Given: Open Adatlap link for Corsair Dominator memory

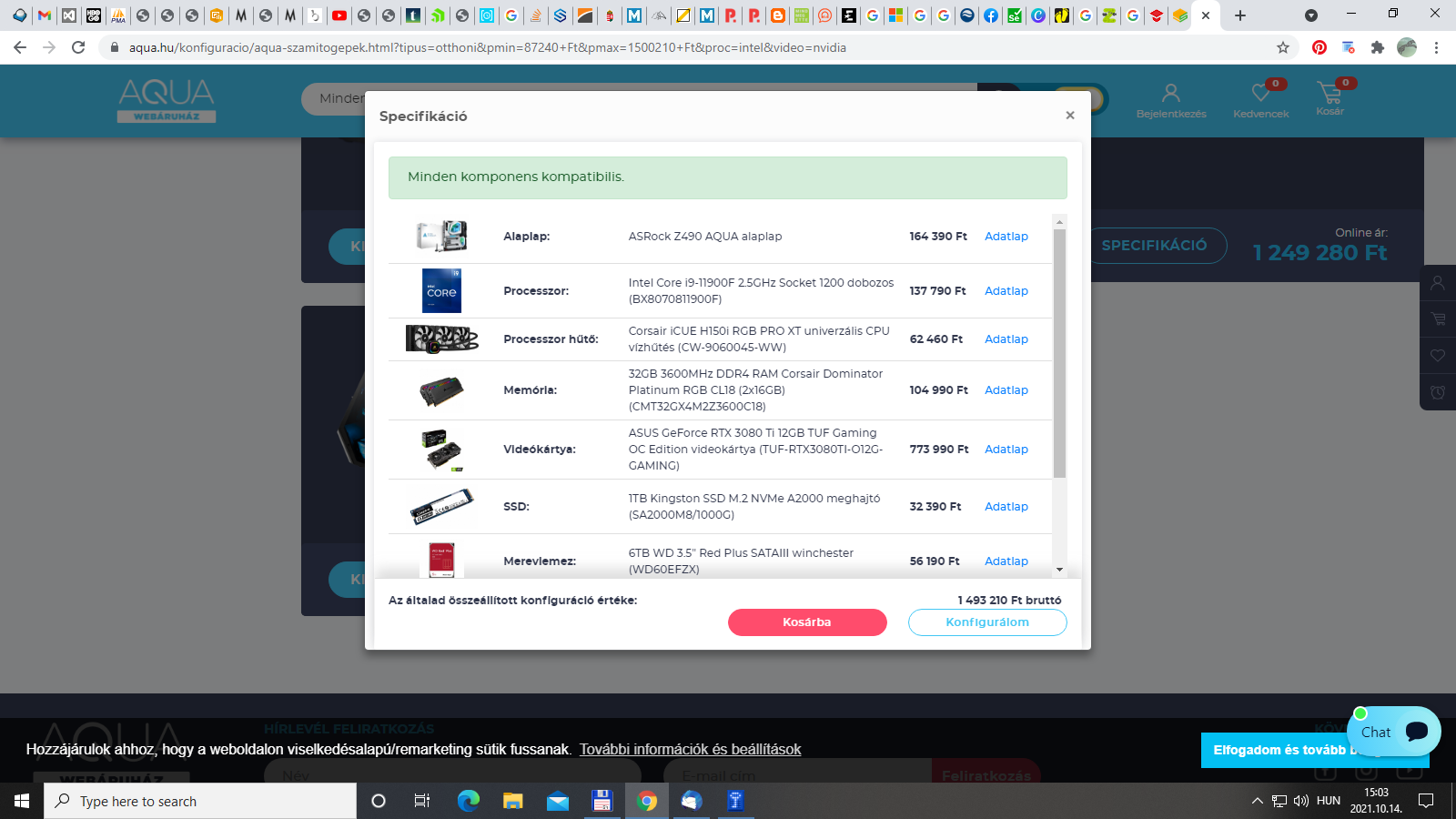Looking at the screenshot, I should [x=1006, y=390].
